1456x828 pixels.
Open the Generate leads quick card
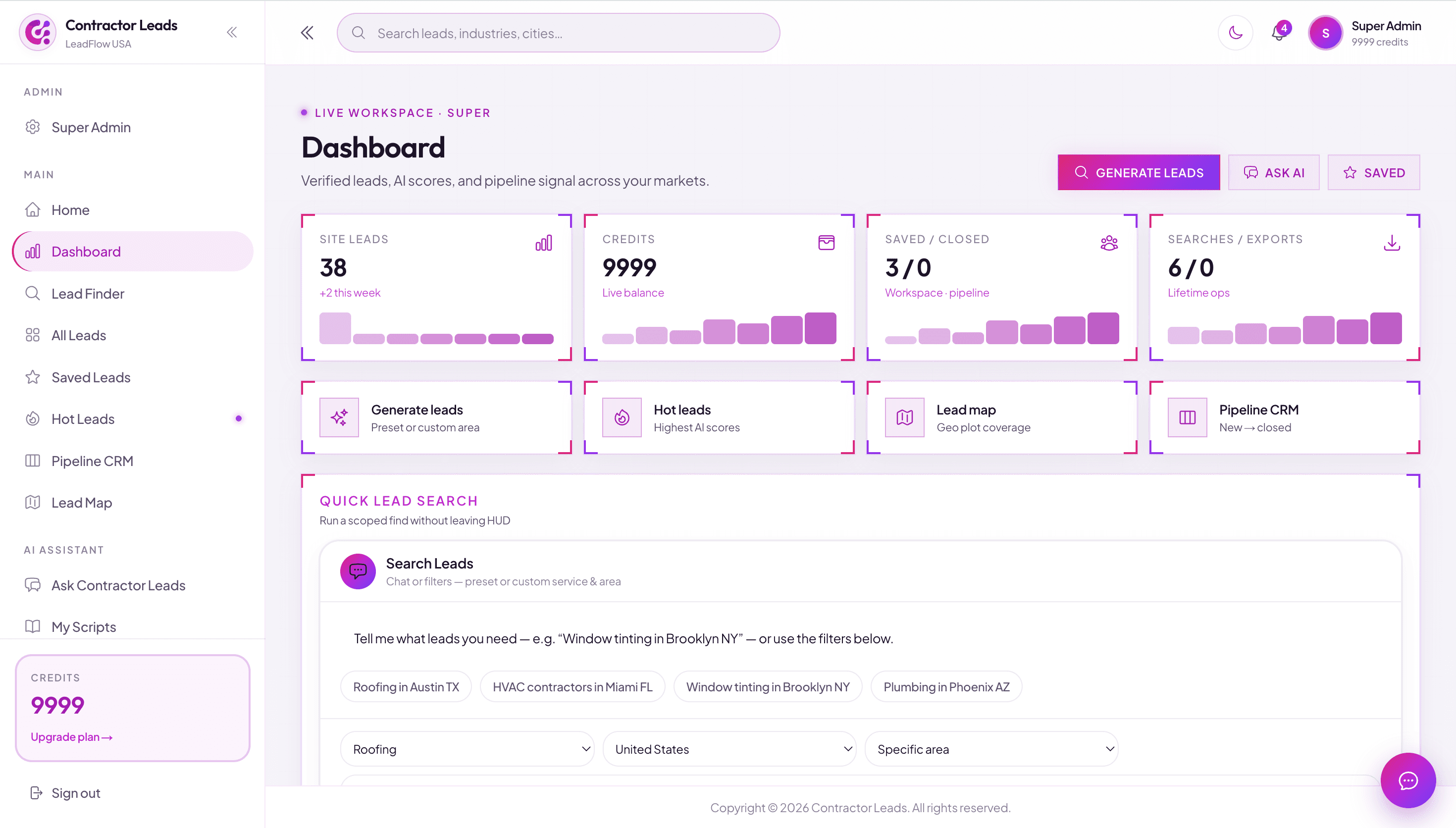[x=436, y=417]
